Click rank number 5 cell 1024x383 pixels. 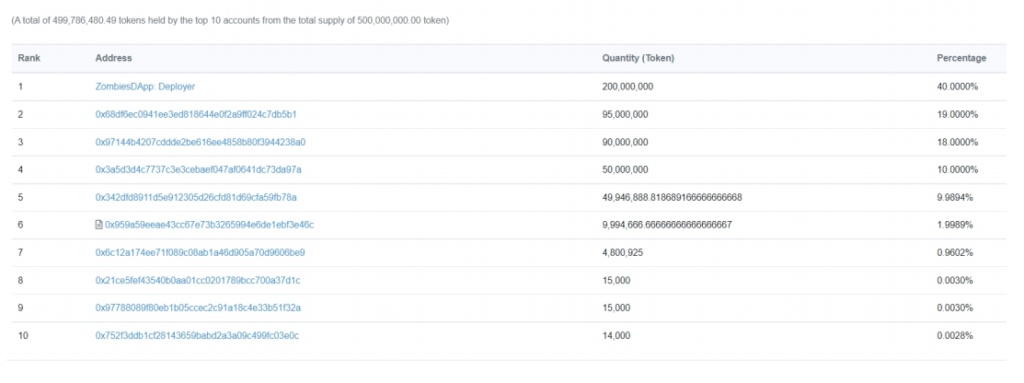tap(20, 197)
